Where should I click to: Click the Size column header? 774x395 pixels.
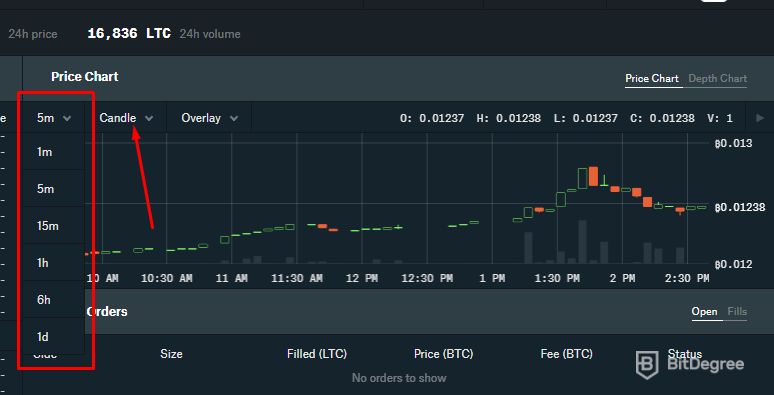pyautogui.click(x=171, y=354)
